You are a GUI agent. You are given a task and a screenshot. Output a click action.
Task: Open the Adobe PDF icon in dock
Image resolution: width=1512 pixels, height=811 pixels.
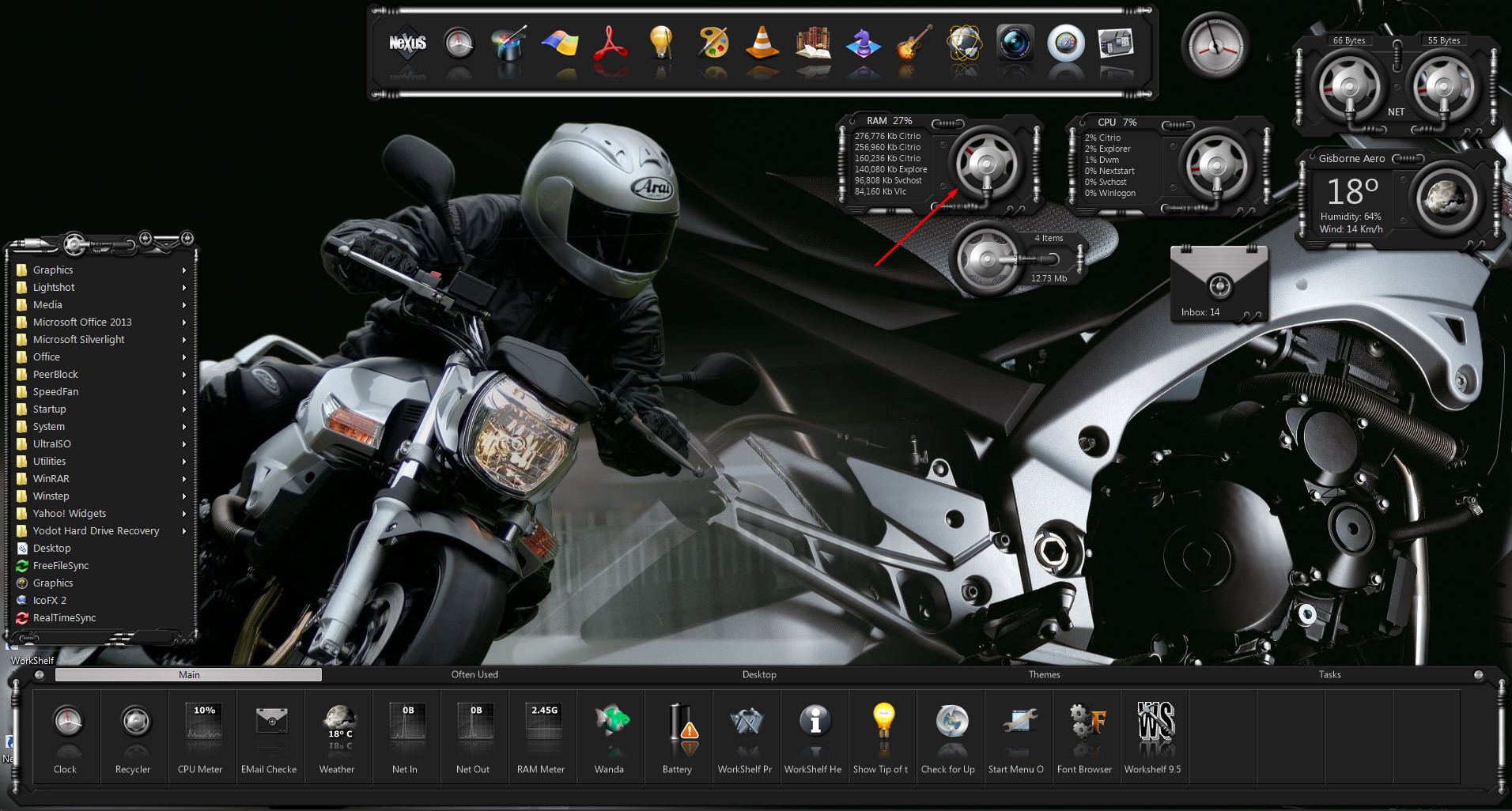[x=610, y=43]
